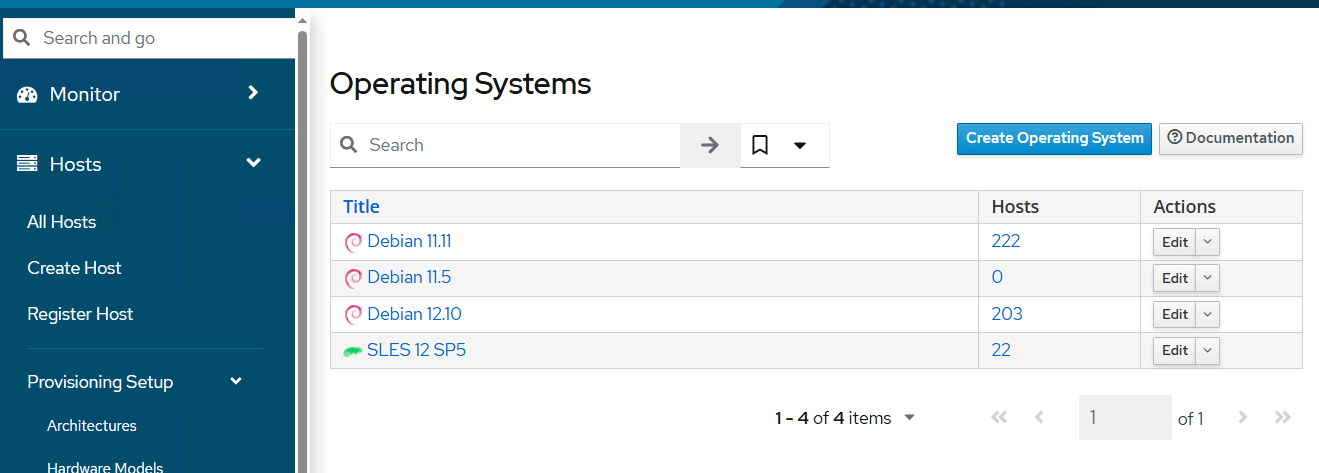
Task: Collapse the Hosts menu chevron
Action: [x=254, y=163]
